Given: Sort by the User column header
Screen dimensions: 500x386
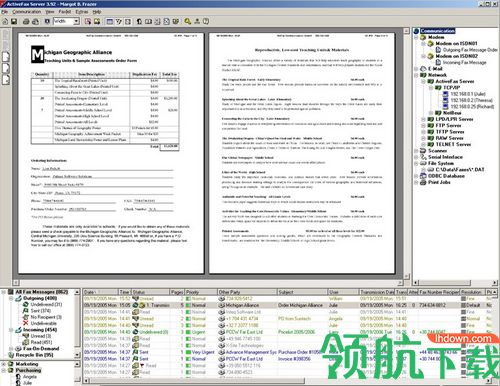Looking at the screenshot, I should click(x=343, y=292).
